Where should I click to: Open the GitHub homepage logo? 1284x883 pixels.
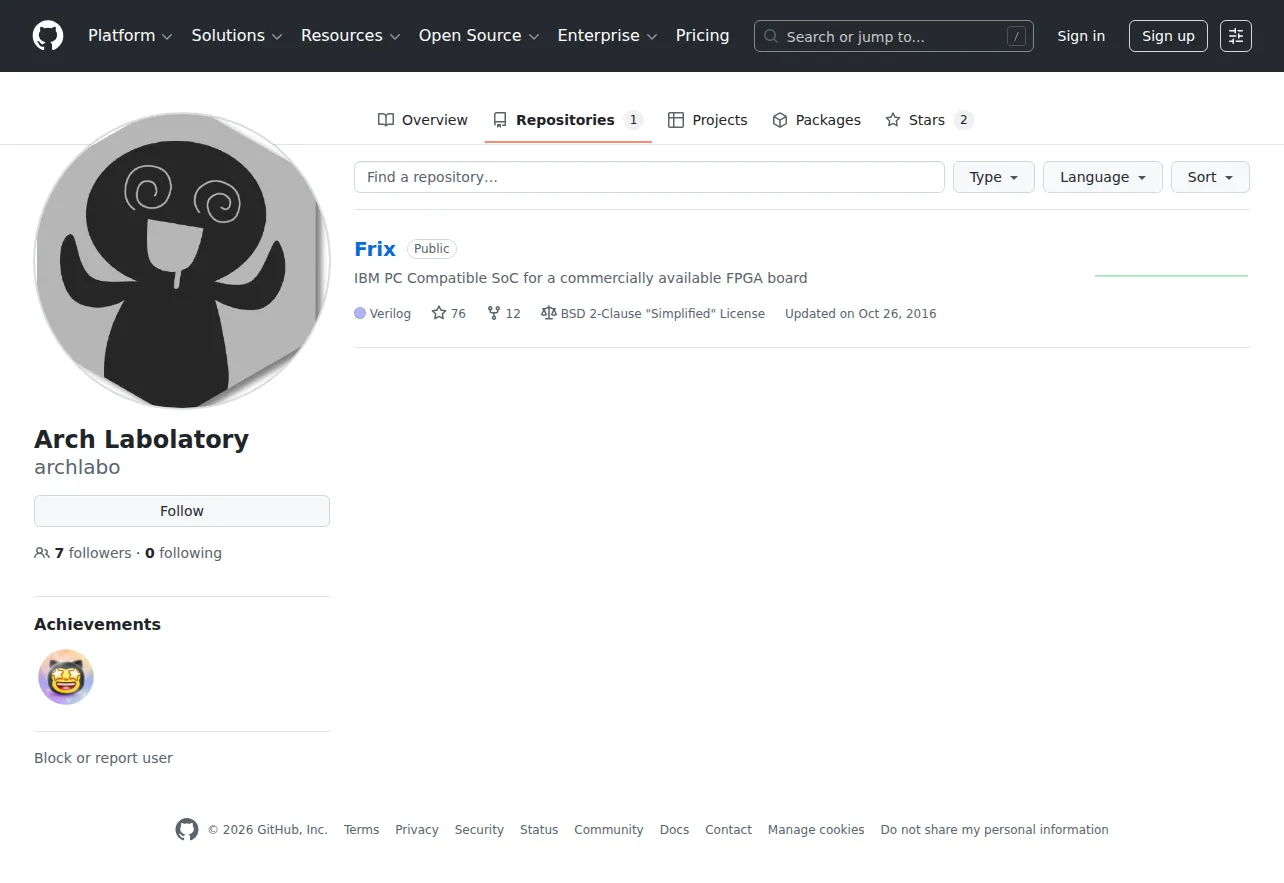click(48, 36)
